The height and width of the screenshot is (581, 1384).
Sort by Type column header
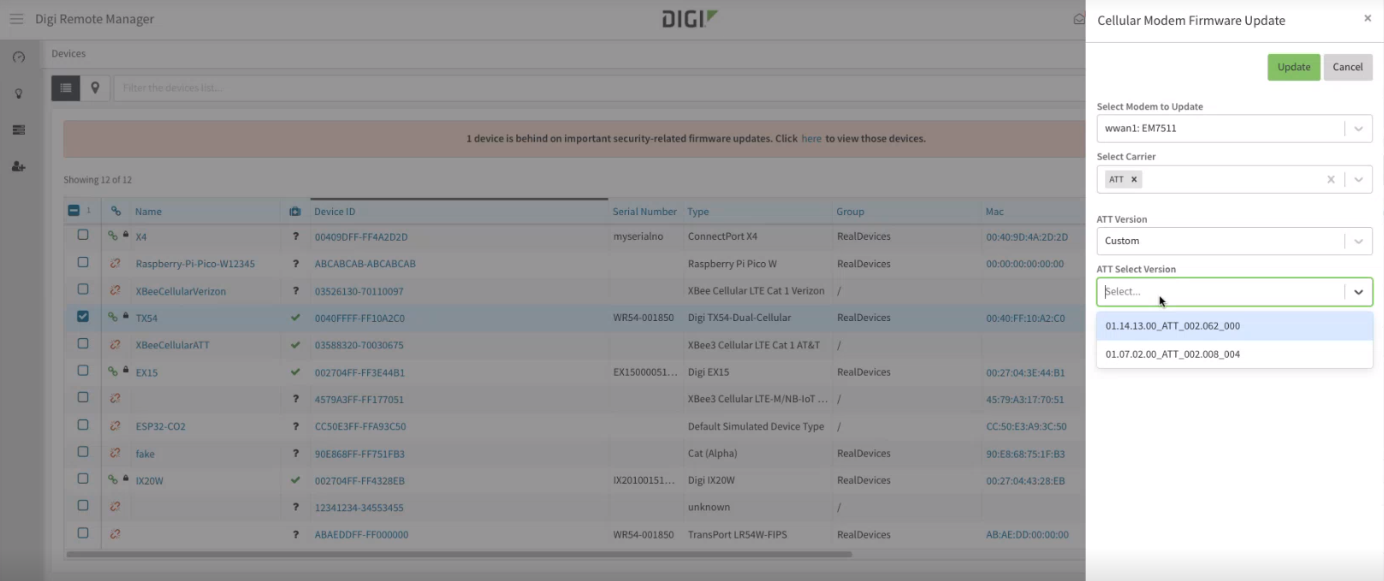coord(698,212)
